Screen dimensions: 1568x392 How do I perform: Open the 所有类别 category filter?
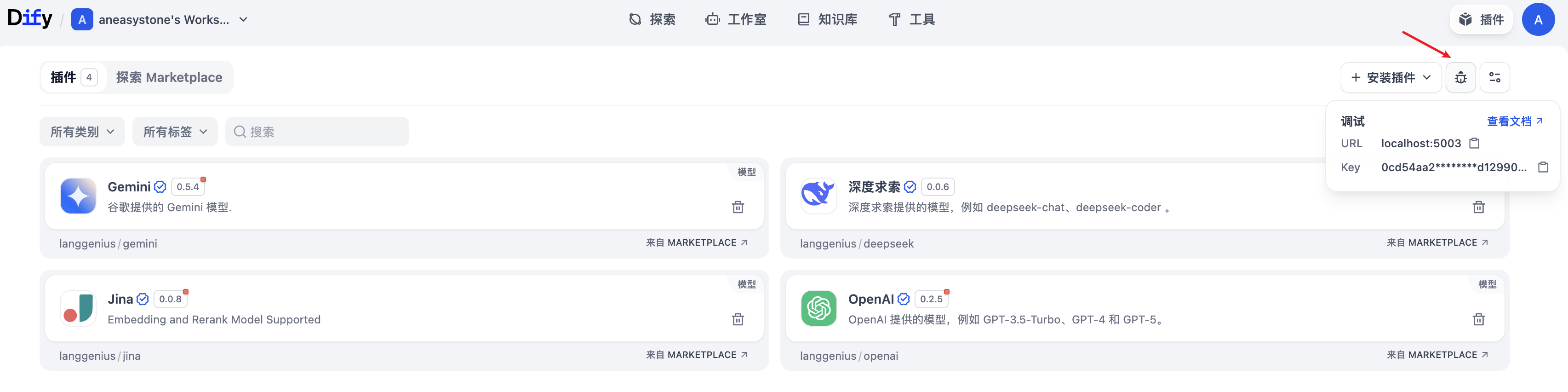point(82,132)
